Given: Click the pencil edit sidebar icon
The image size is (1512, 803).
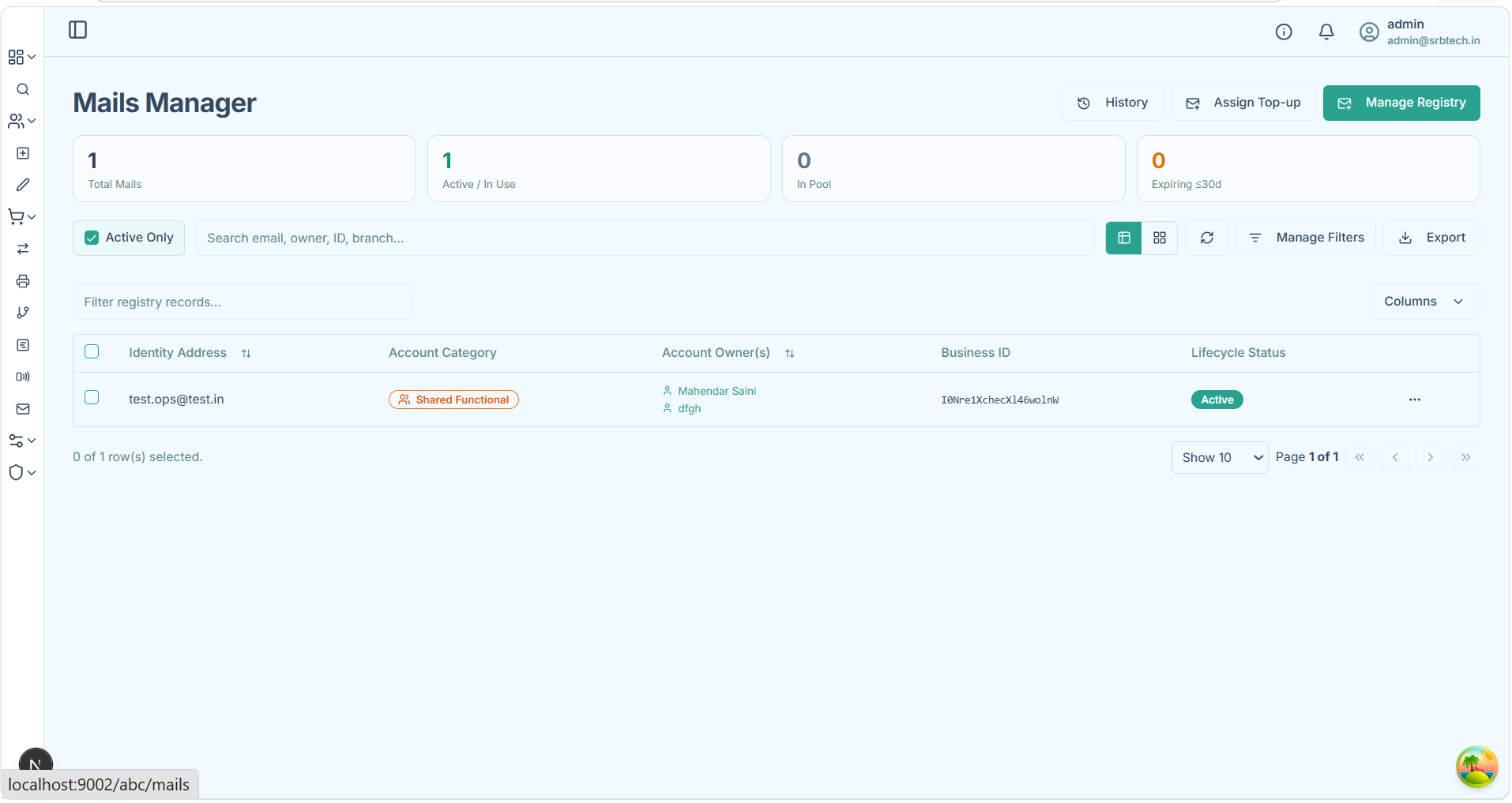Looking at the screenshot, I should tap(23, 185).
